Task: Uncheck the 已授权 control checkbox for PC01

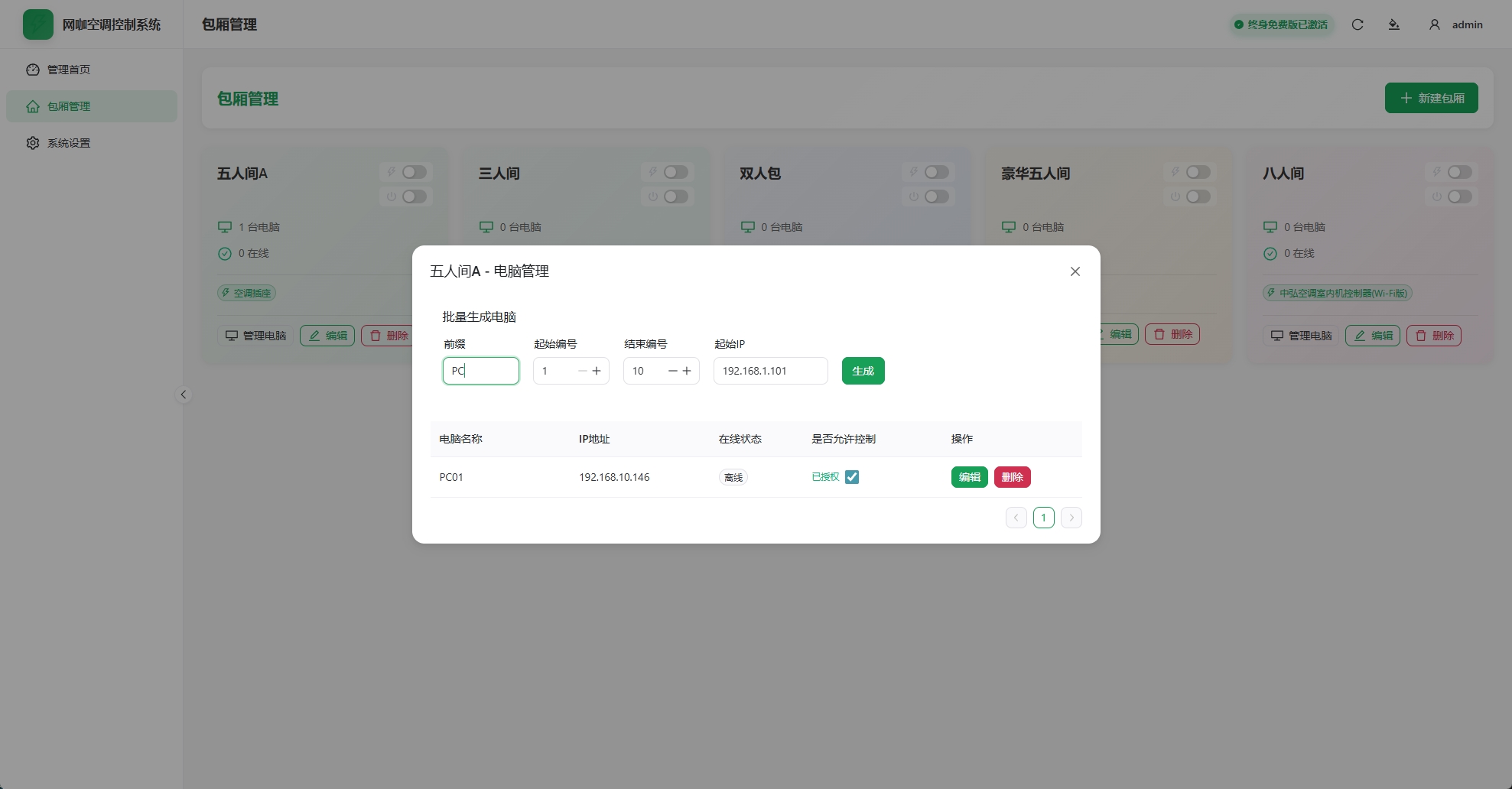Action: click(852, 476)
